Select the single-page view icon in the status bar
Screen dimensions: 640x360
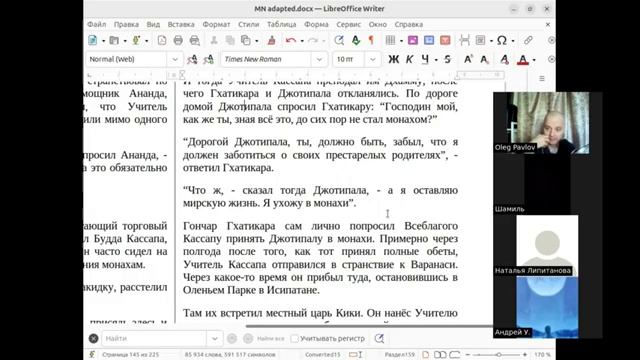click(x=426, y=355)
